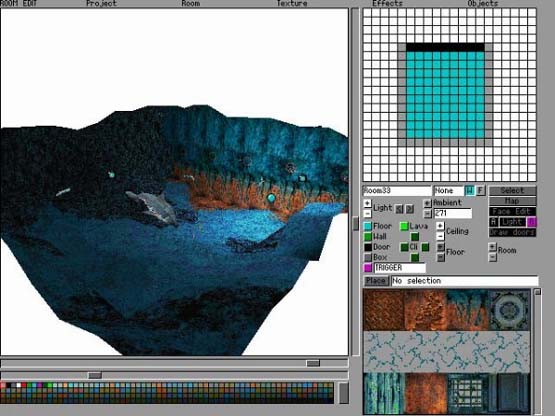Open the Room menu
Viewport: 555px width, 416px height.
tap(190, 4)
